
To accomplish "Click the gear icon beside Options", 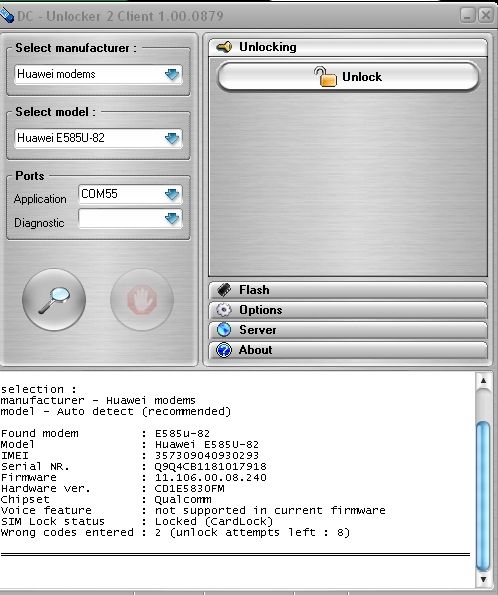I will coord(224,310).
